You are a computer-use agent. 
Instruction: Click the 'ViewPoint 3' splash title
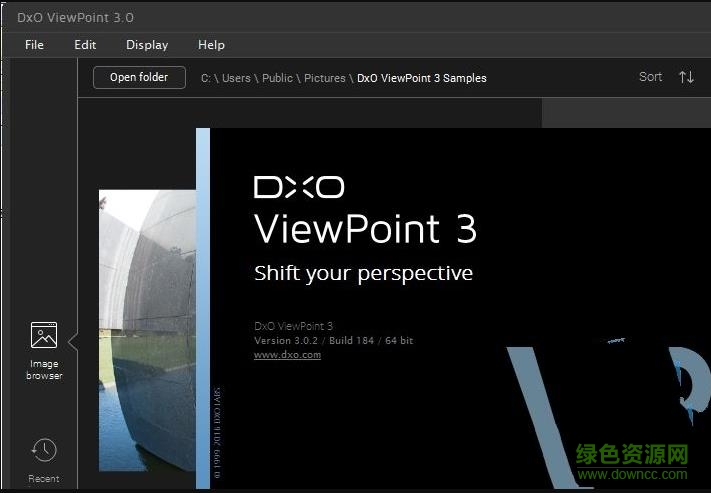tap(365, 228)
